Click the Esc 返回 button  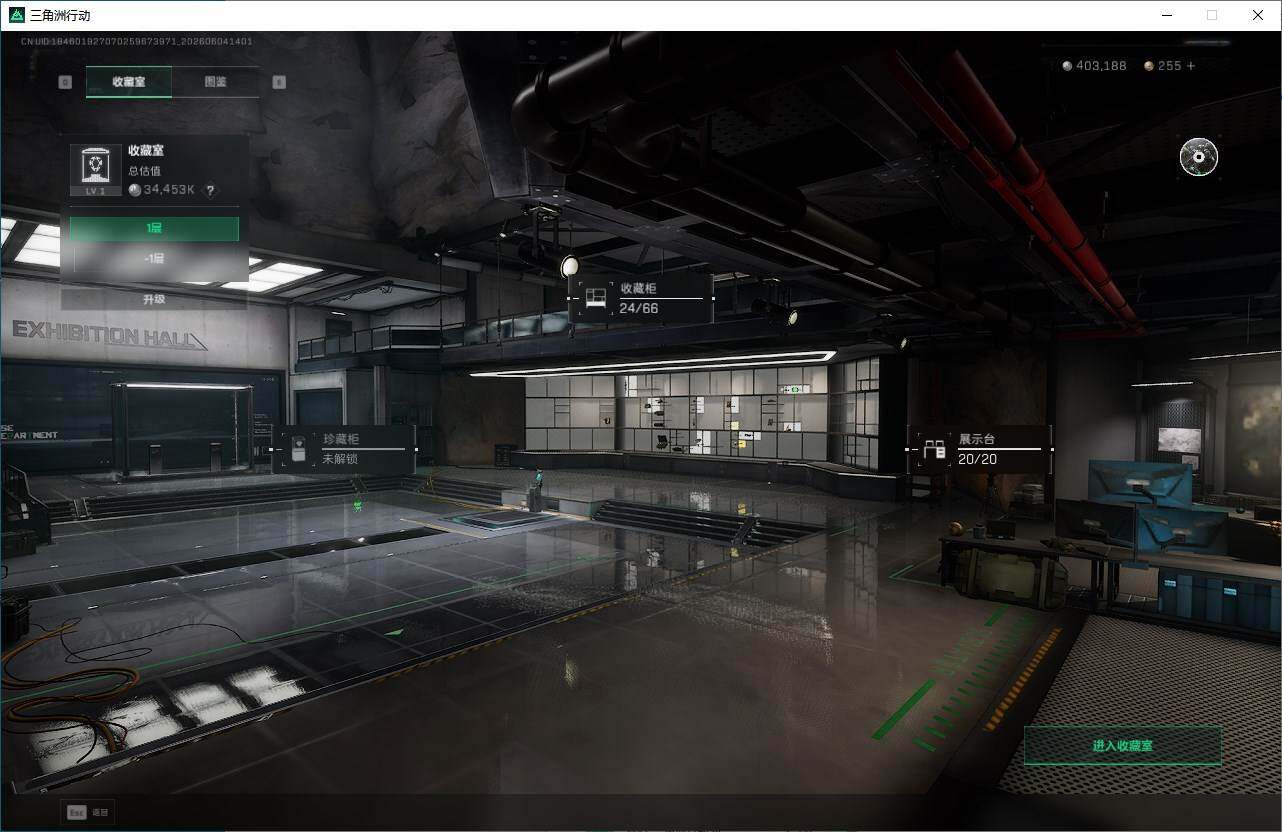point(88,812)
